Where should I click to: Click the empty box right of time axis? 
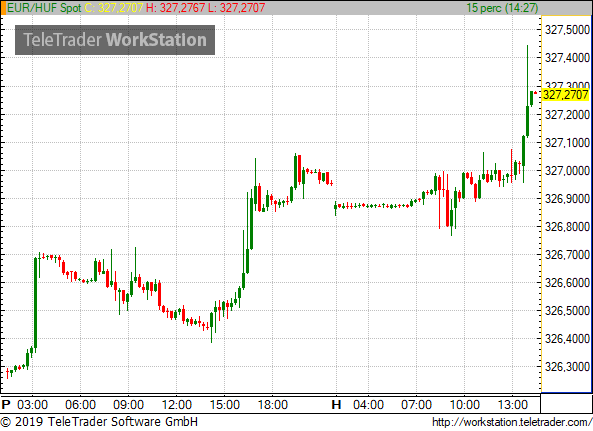coord(566,403)
